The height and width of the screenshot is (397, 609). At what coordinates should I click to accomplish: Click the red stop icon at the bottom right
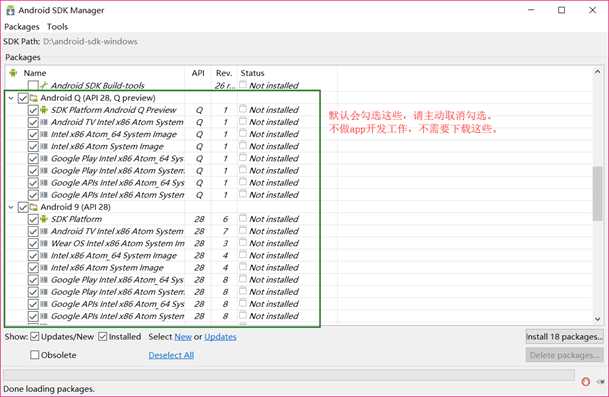586,381
